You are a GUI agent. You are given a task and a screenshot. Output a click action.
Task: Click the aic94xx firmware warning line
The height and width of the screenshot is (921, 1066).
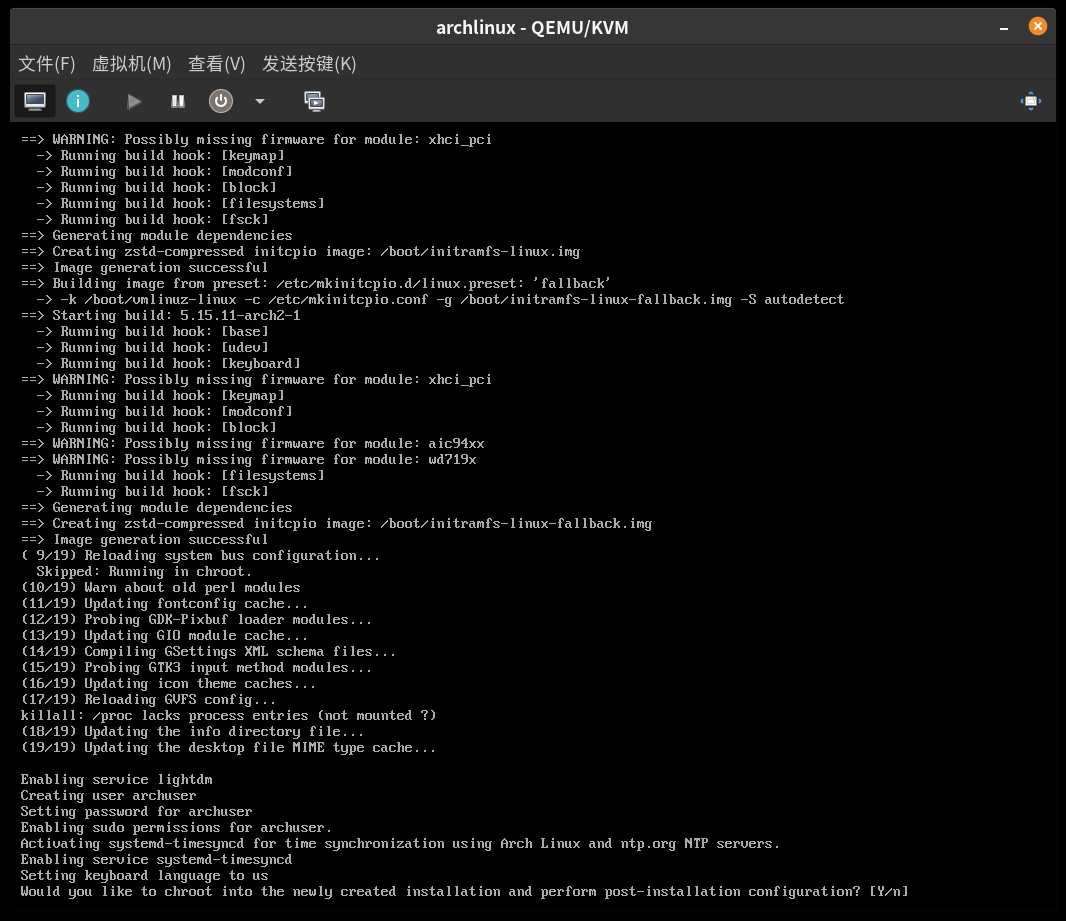click(252, 443)
